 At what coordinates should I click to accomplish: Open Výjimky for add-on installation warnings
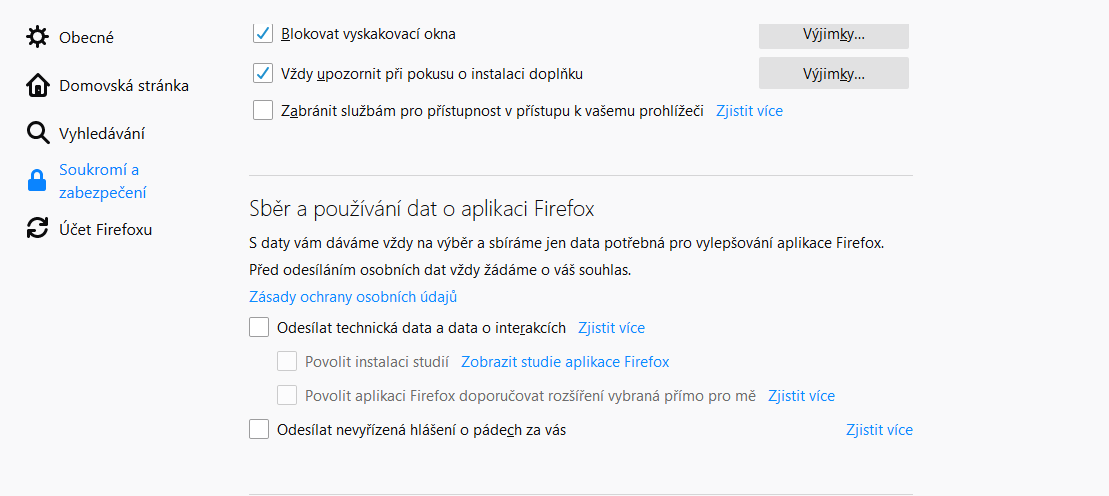833,73
